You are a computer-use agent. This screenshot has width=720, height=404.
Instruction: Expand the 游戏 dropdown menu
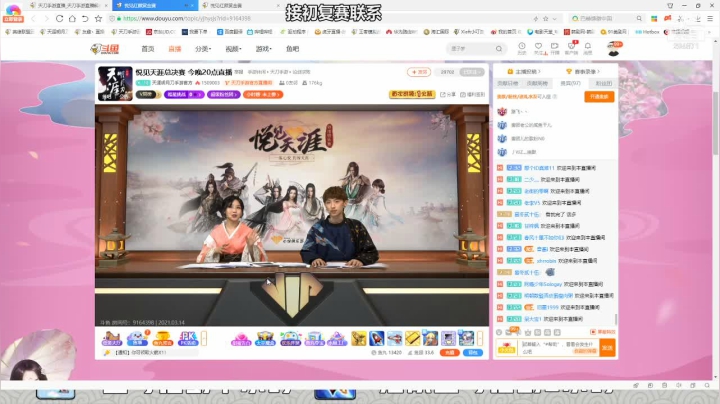pyautogui.click(x=263, y=49)
